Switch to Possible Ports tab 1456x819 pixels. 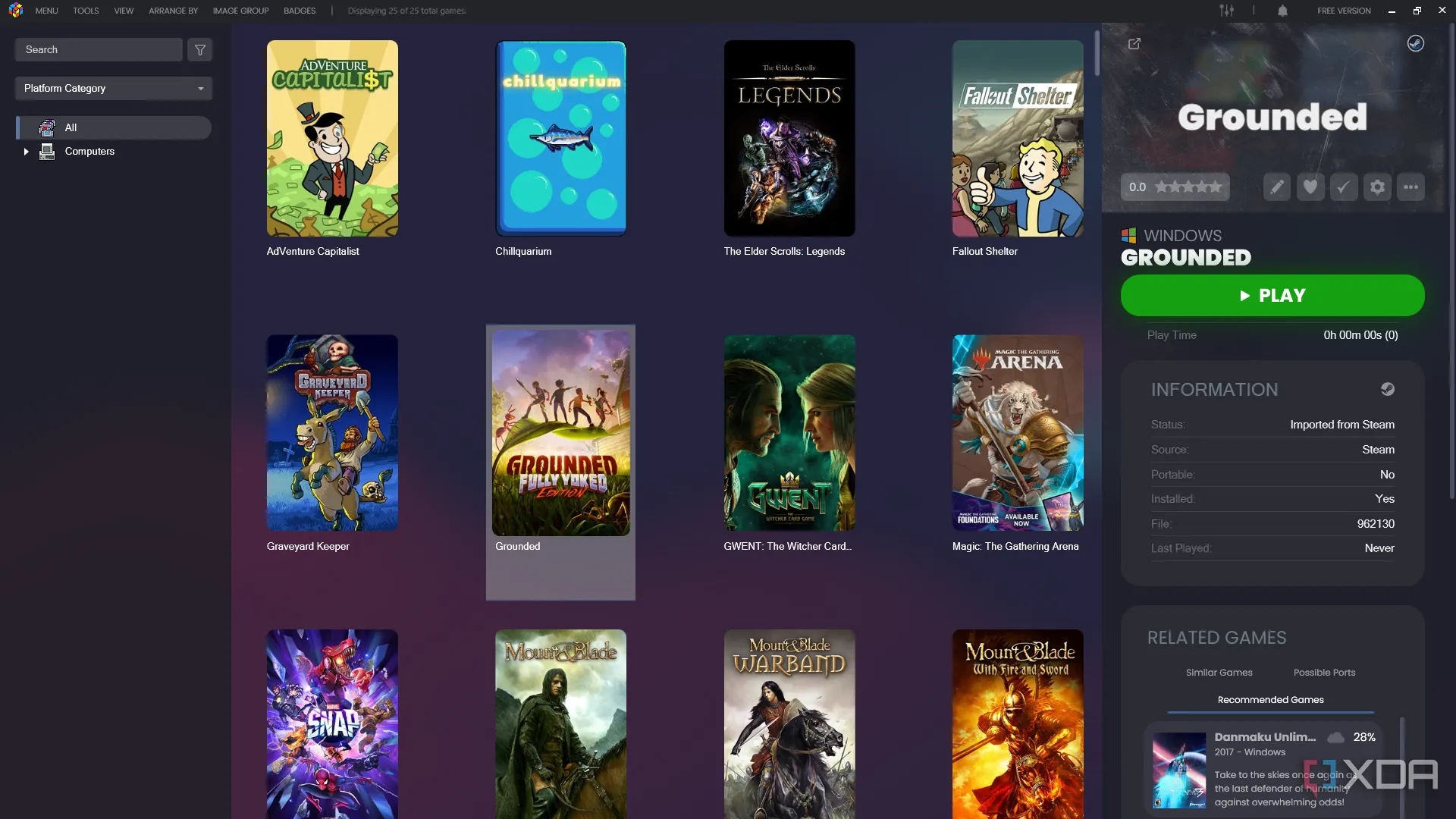(x=1324, y=673)
